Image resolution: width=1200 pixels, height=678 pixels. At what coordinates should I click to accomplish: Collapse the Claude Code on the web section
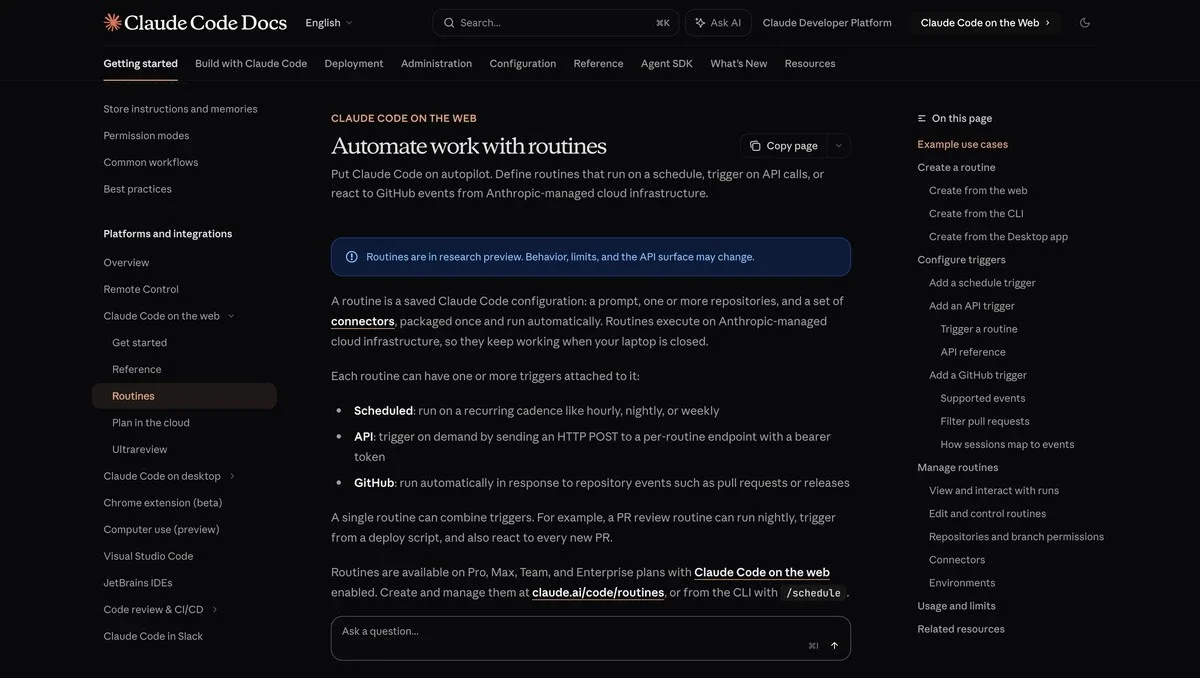click(x=231, y=316)
